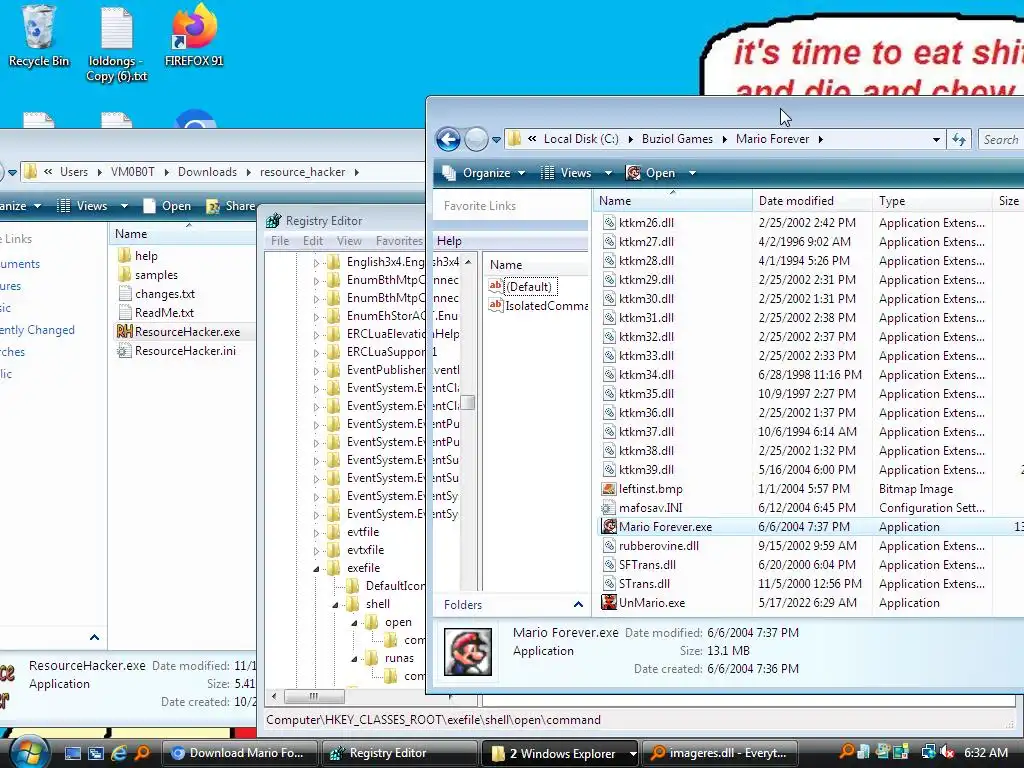Select the STrans.dll file
Screen dimensions: 1024x768
pos(644,583)
